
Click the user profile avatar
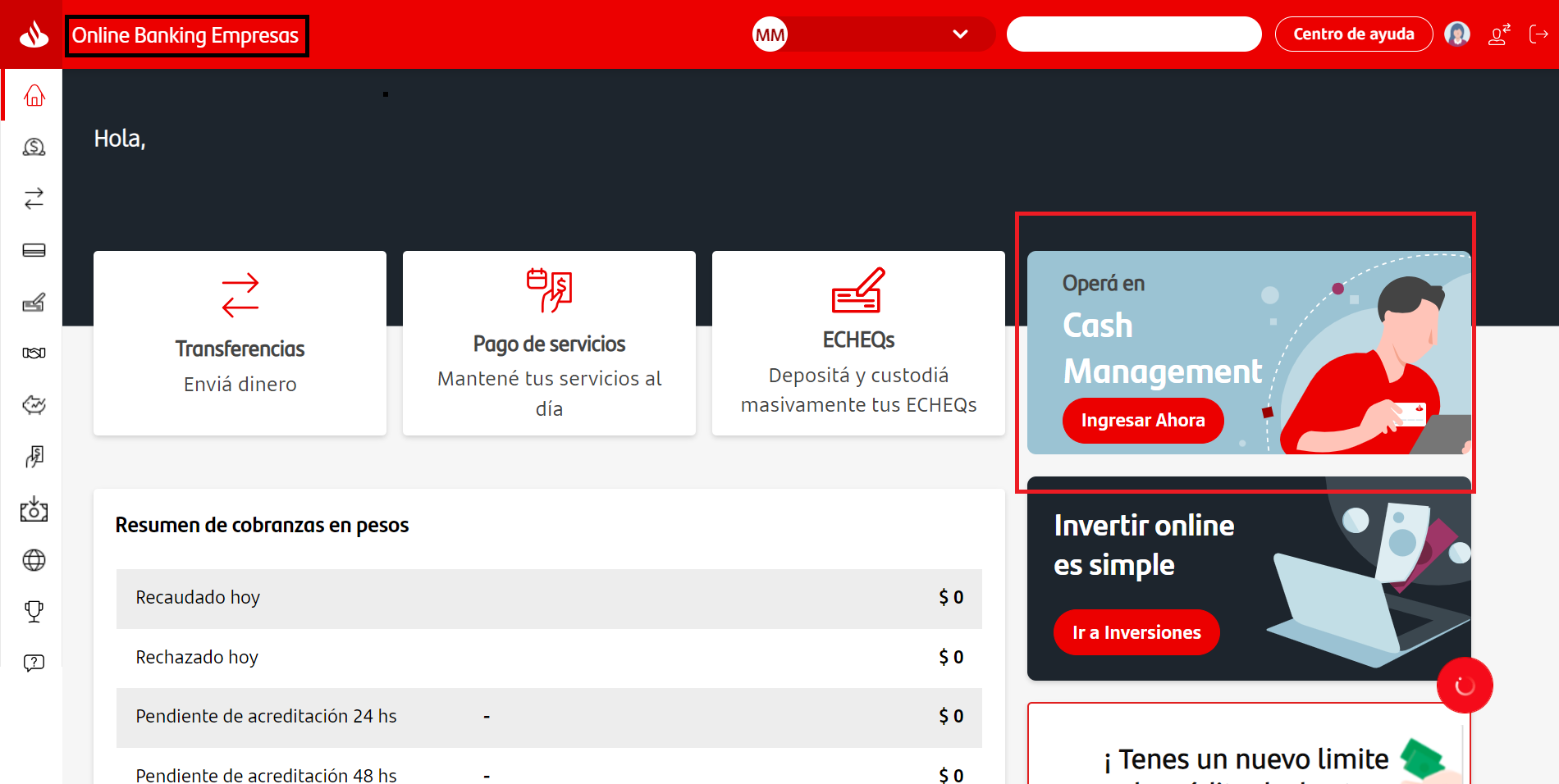point(1457,34)
